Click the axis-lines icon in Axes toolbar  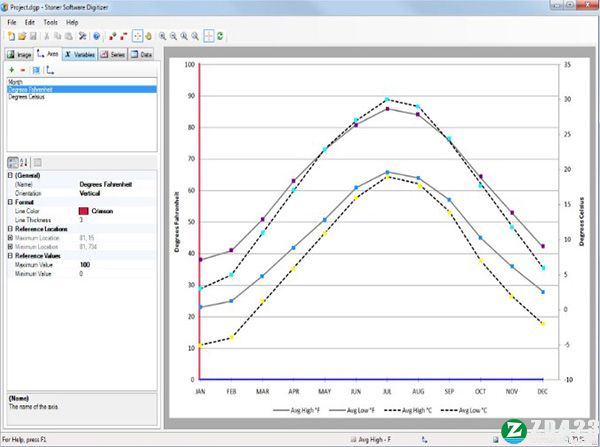[50, 70]
